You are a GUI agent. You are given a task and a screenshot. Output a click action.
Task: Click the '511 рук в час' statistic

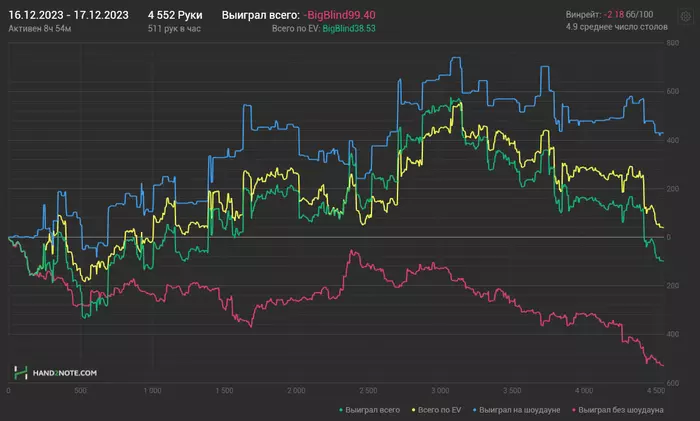pos(174,29)
